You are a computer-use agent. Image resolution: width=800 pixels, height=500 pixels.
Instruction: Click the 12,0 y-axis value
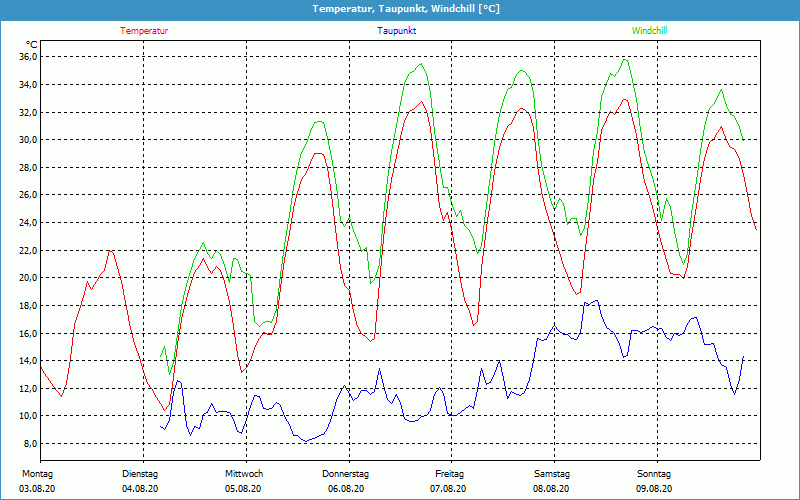(x=28, y=389)
